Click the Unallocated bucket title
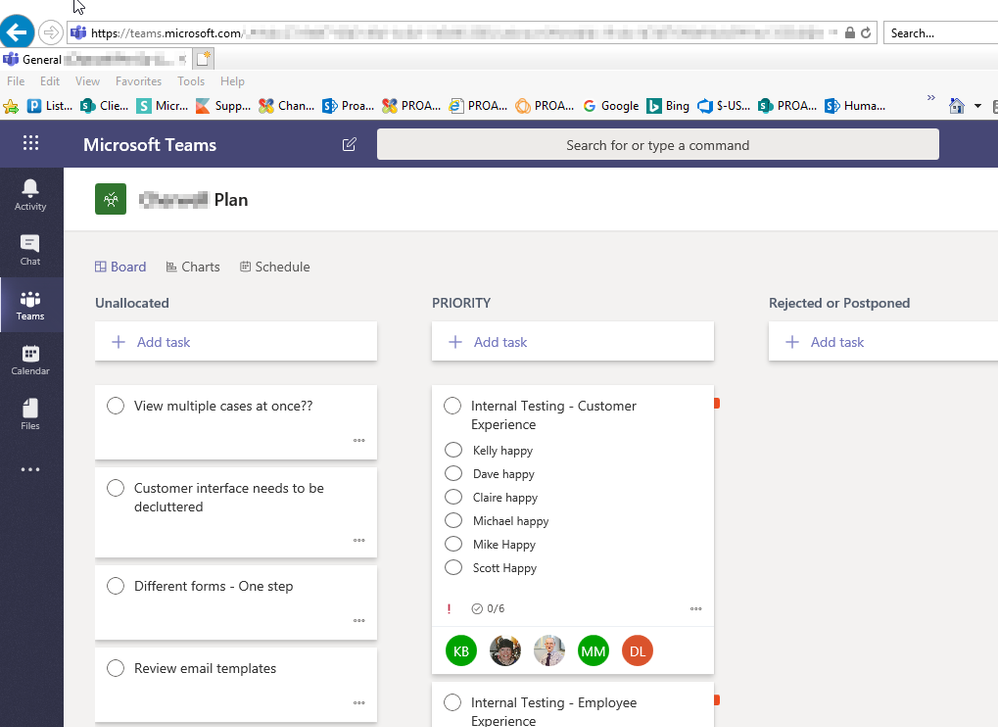998x727 pixels. [x=132, y=303]
